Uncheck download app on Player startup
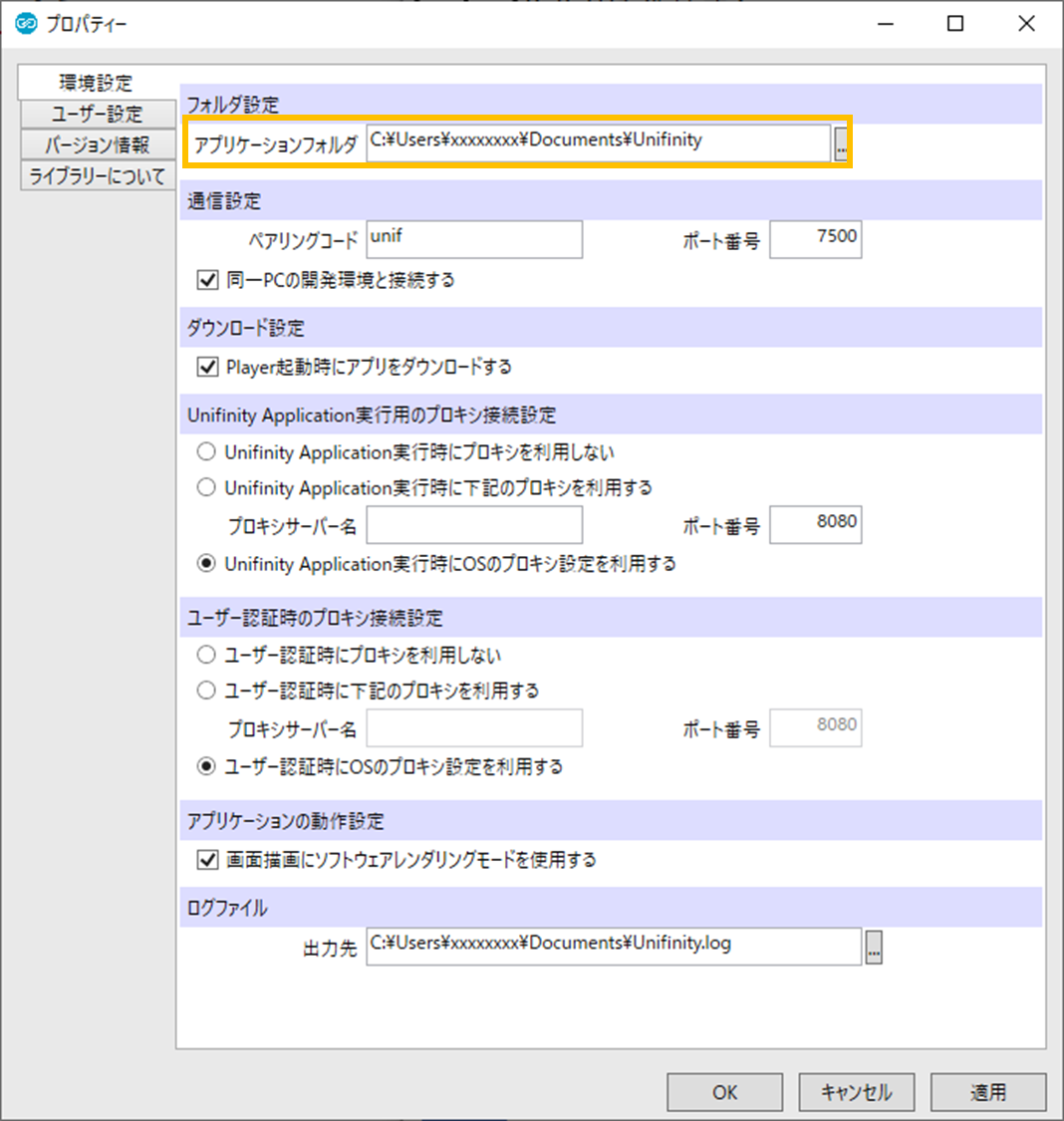 (x=208, y=367)
